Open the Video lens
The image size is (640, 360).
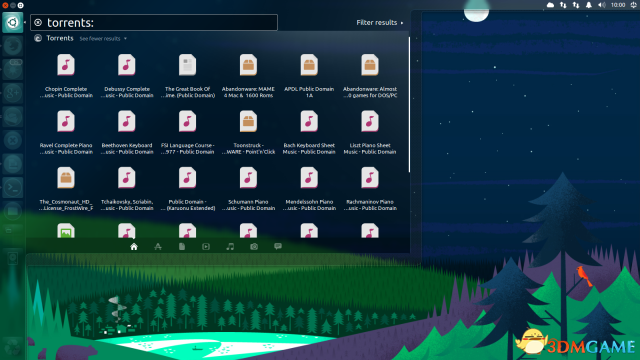pyautogui.click(x=206, y=247)
